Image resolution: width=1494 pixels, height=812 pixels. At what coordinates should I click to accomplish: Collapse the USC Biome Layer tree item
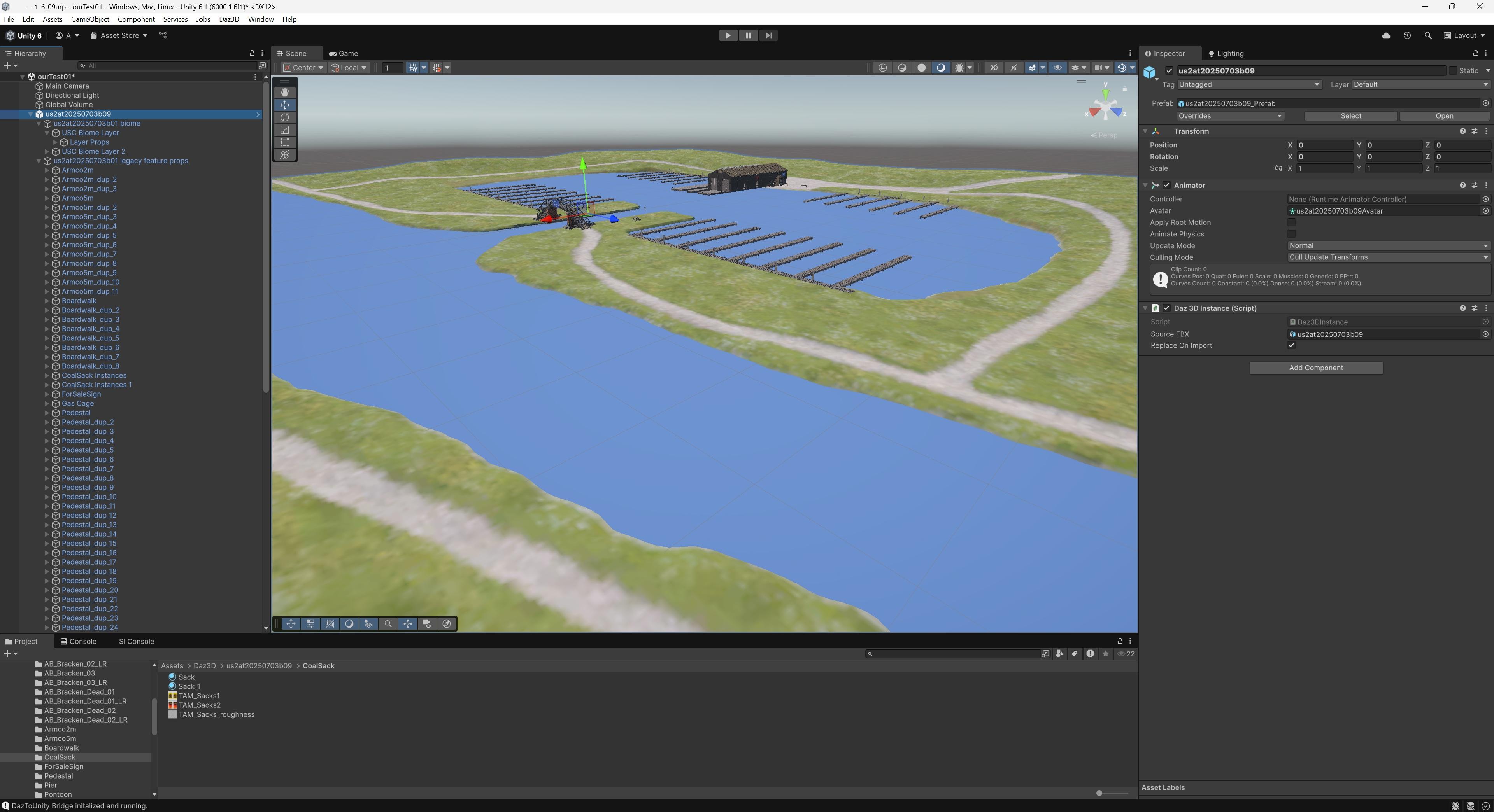click(x=47, y=133)
